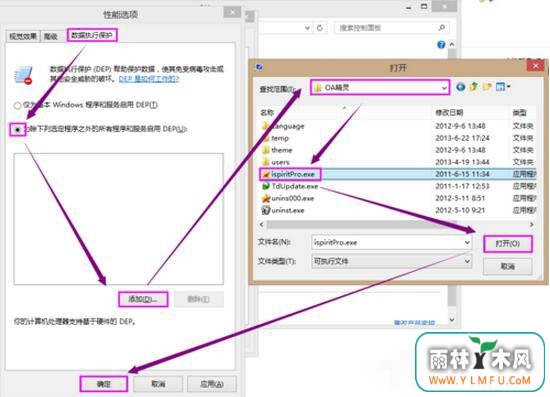Select the uninst.exe file

283,210
